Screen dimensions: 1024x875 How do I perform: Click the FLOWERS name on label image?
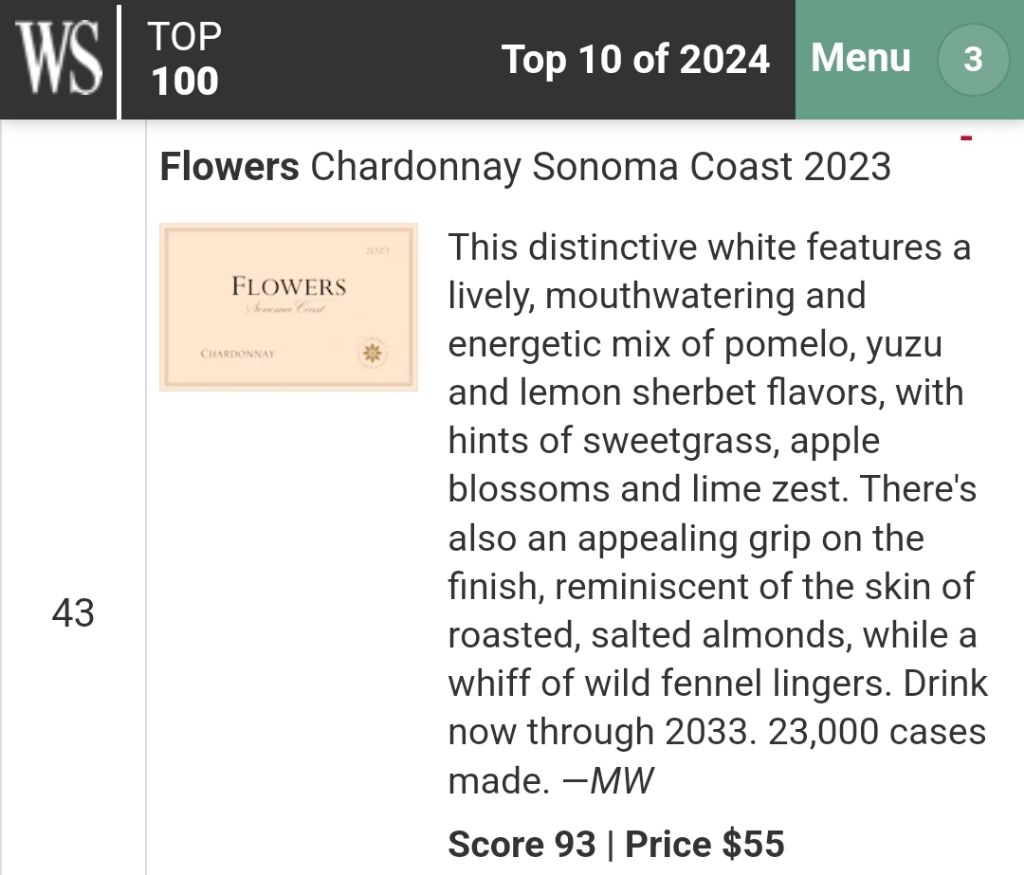[x=288, y=287]
